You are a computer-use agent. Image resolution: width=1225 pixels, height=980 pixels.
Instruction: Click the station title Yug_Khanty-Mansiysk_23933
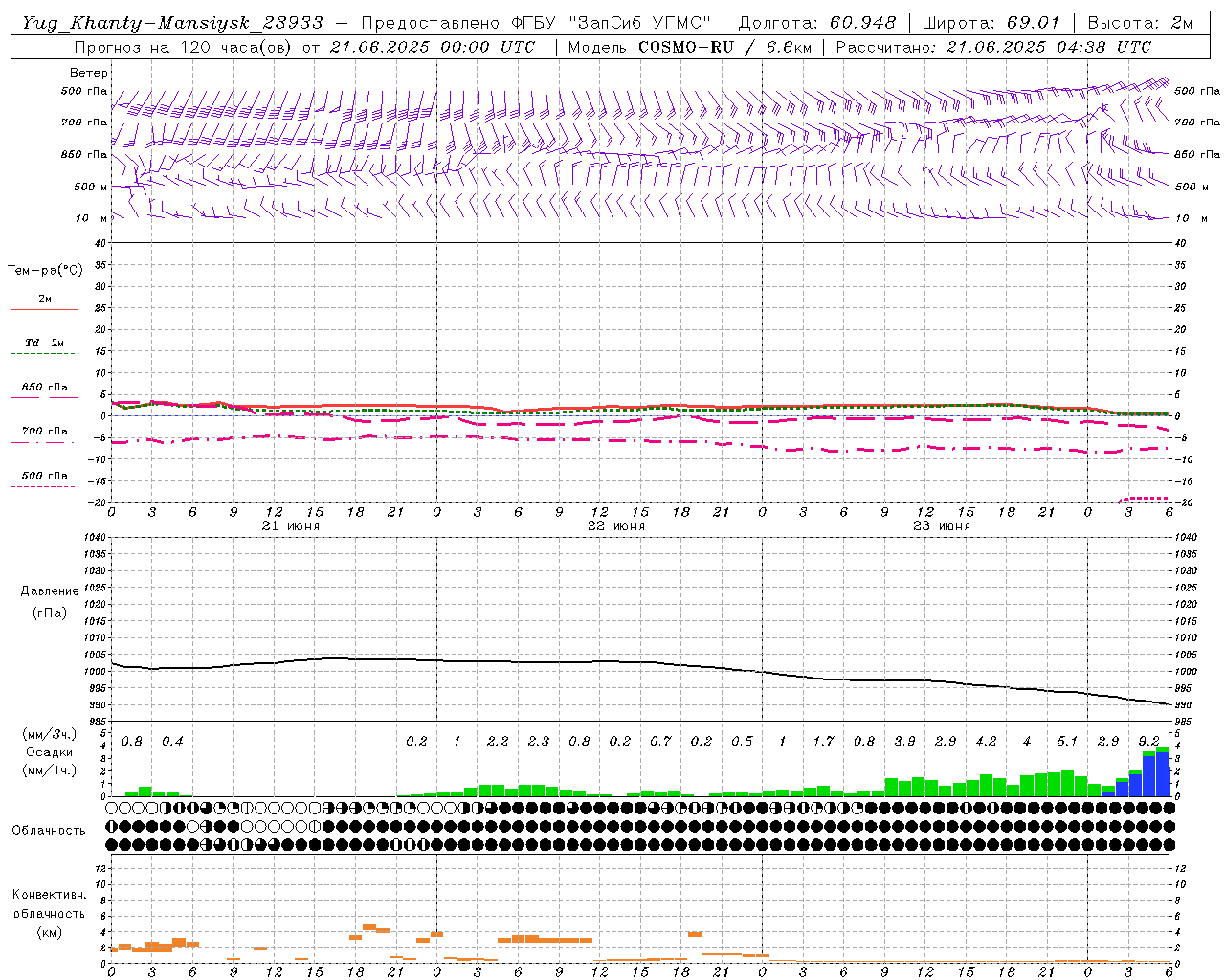(x=172, y=23)
